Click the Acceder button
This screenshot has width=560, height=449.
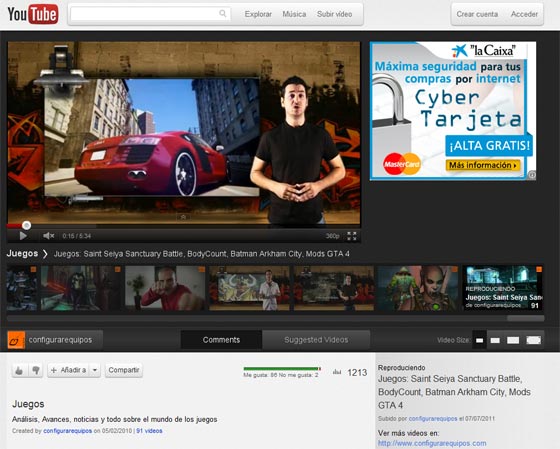(524, 14)
